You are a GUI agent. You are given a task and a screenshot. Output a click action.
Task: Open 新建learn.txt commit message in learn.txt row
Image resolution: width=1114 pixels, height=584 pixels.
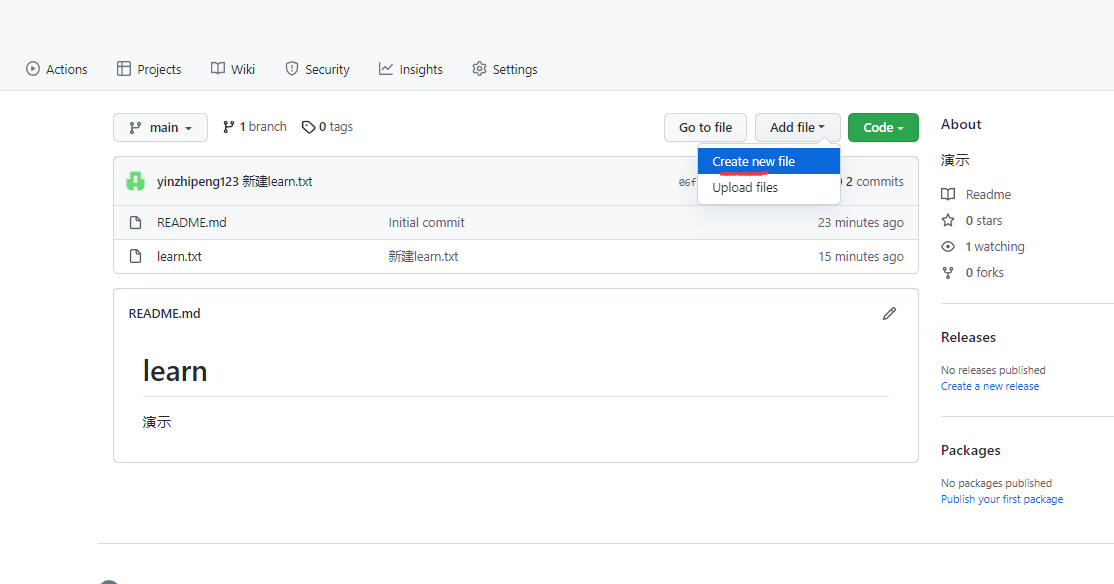click(423, 256)
